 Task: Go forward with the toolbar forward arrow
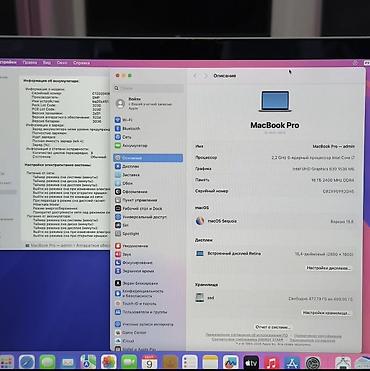[206, 76]
